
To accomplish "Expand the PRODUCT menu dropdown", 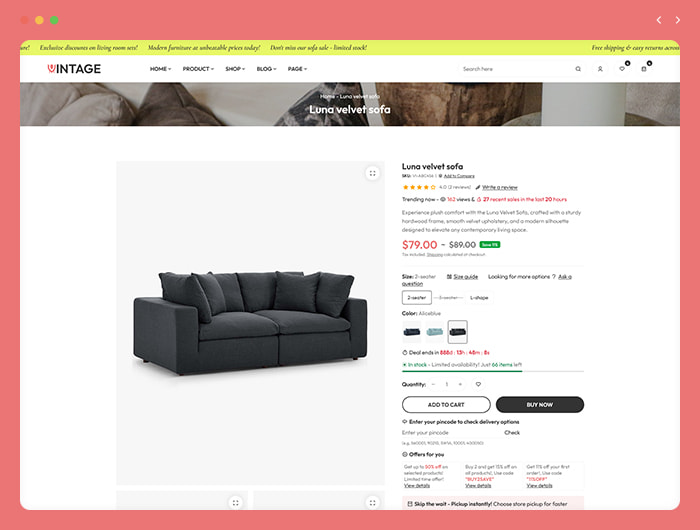I will pos(198,69).
